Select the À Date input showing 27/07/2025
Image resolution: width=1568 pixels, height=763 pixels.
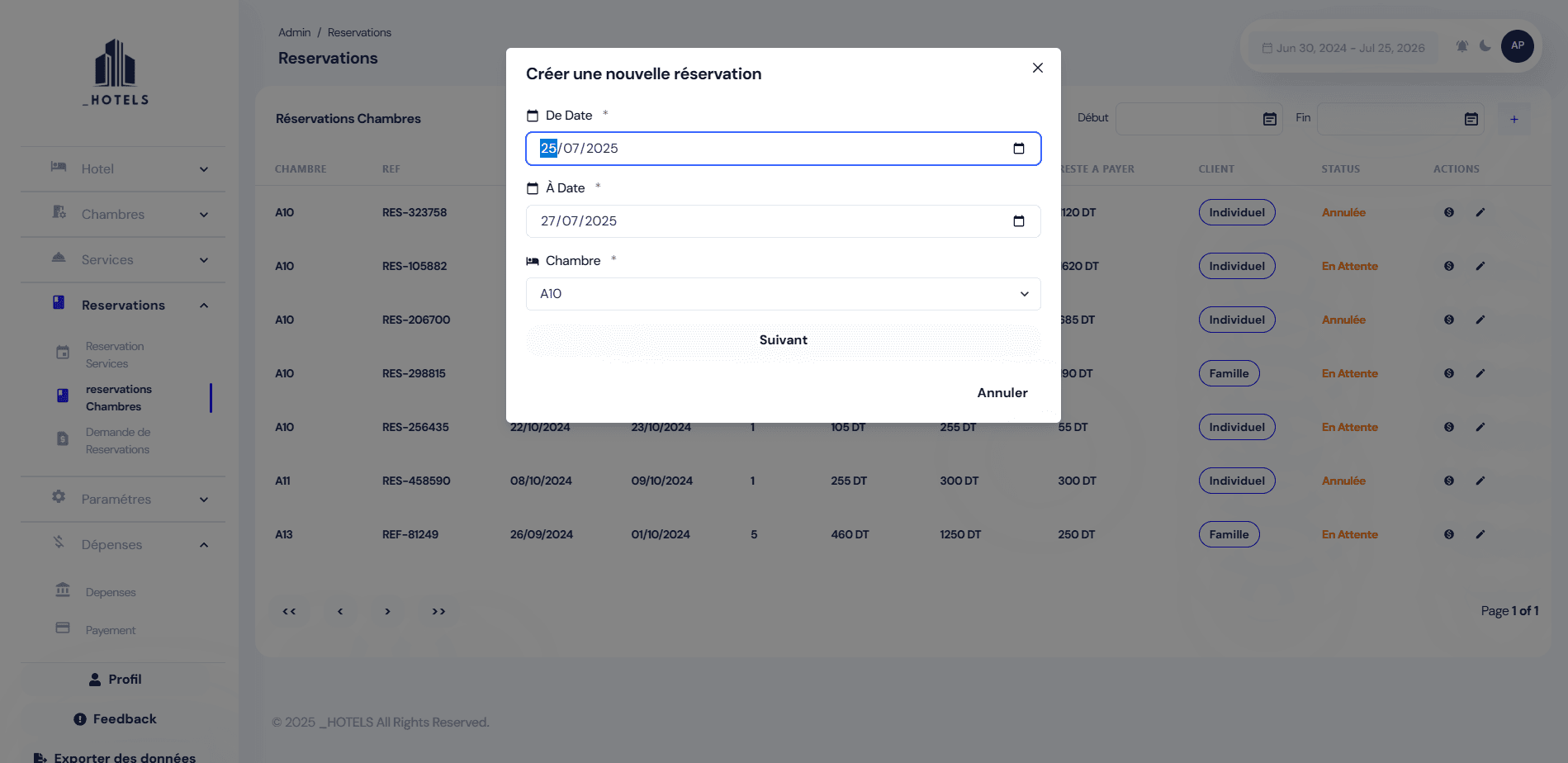pos(783,220)
